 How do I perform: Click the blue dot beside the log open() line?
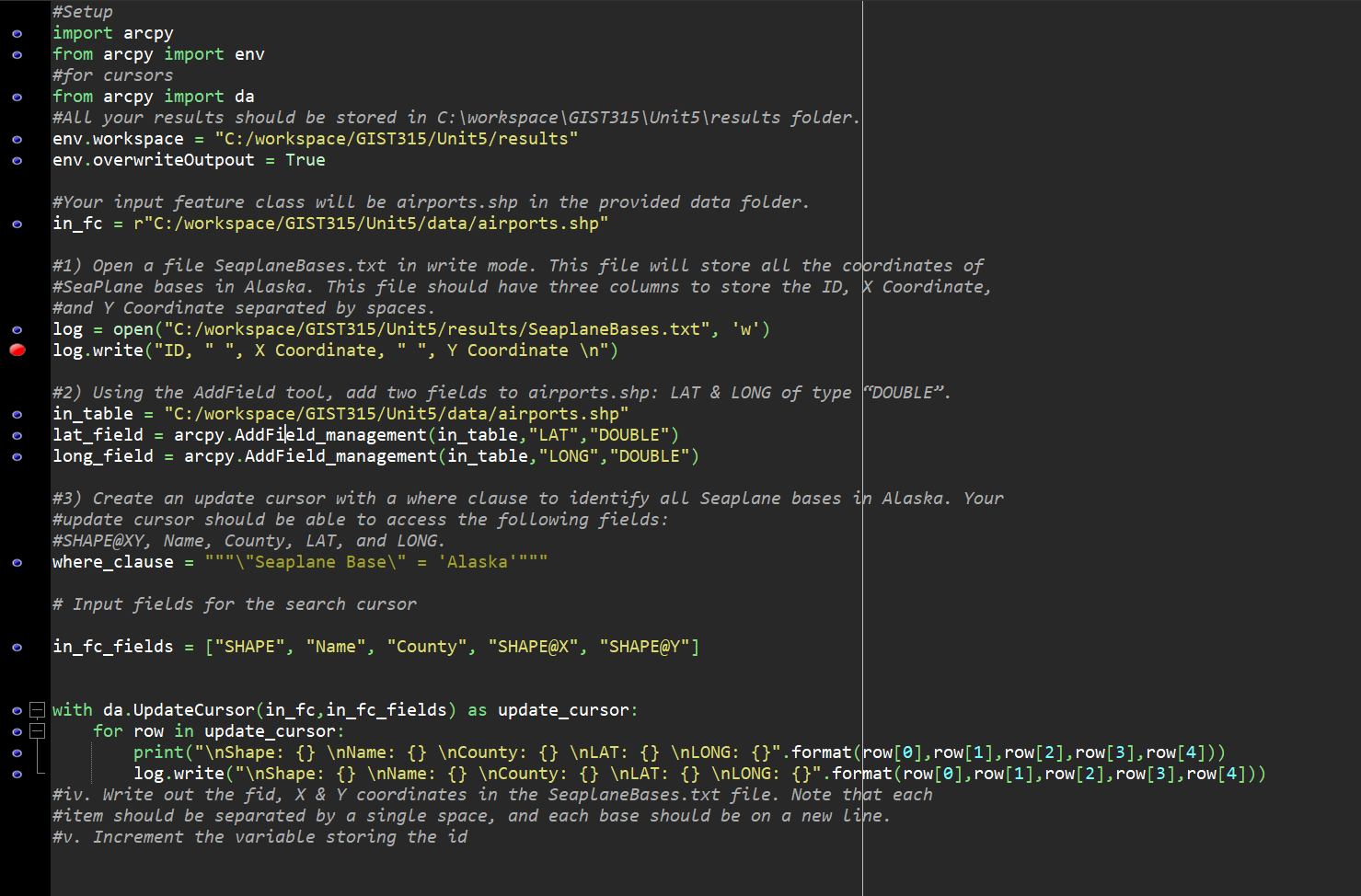(17, 328)
